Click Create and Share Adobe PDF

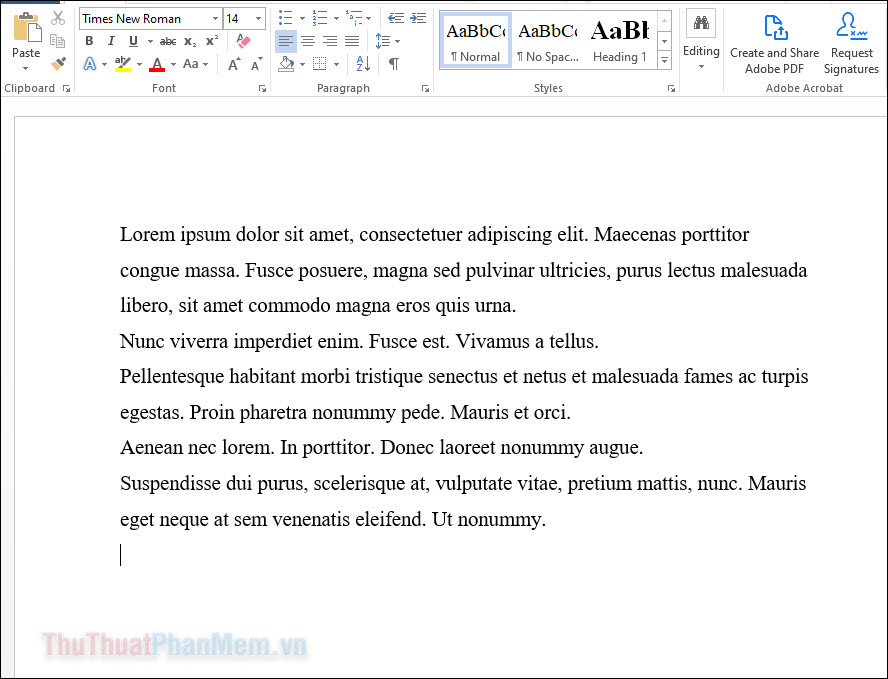(x=774, y=44)
